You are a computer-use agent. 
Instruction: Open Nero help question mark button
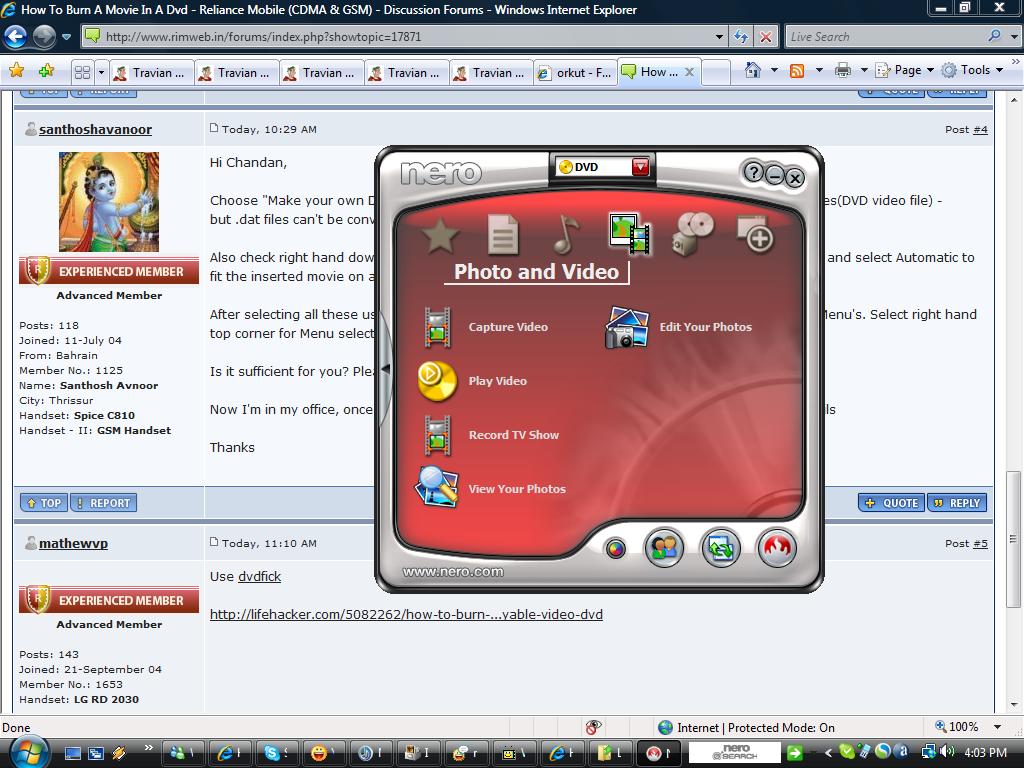click(x=753, y=172)
